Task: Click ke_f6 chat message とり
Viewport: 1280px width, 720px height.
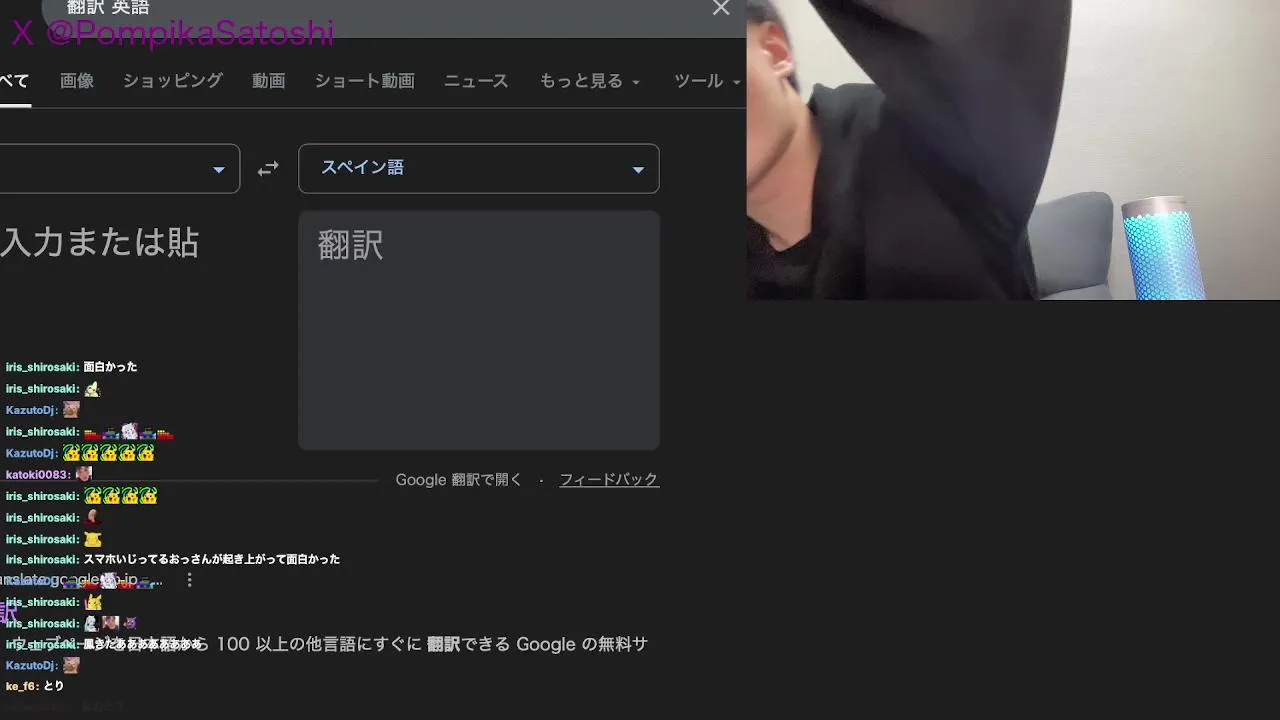Action: pos(53,686)
